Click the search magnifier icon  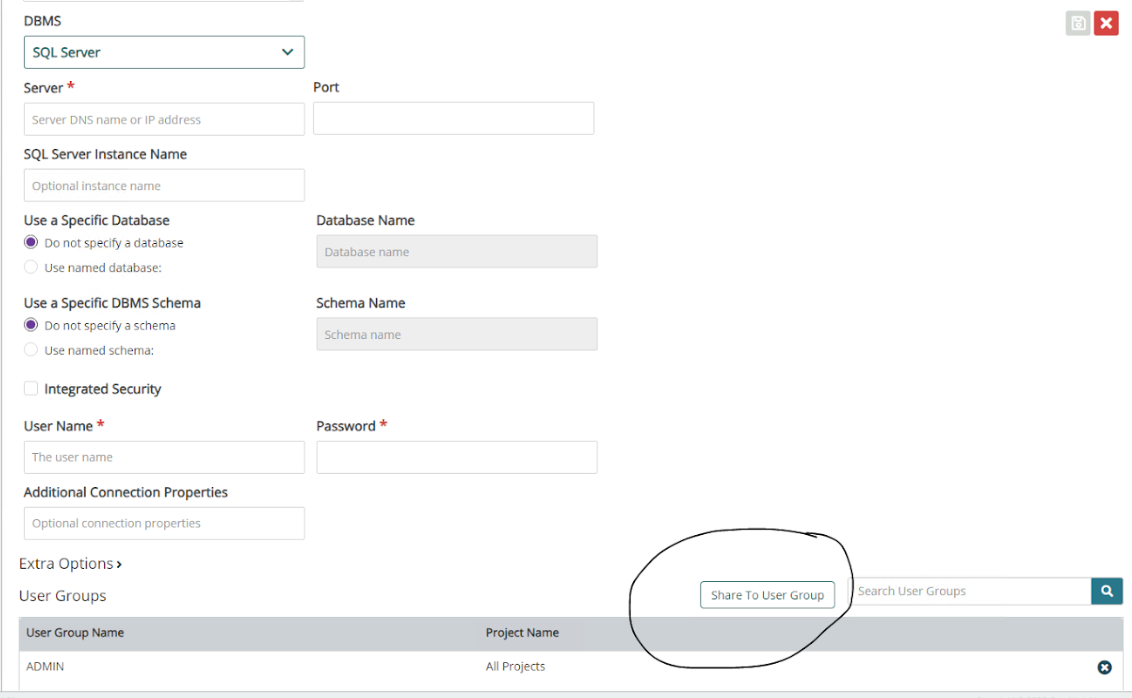tap(1107, 591)
